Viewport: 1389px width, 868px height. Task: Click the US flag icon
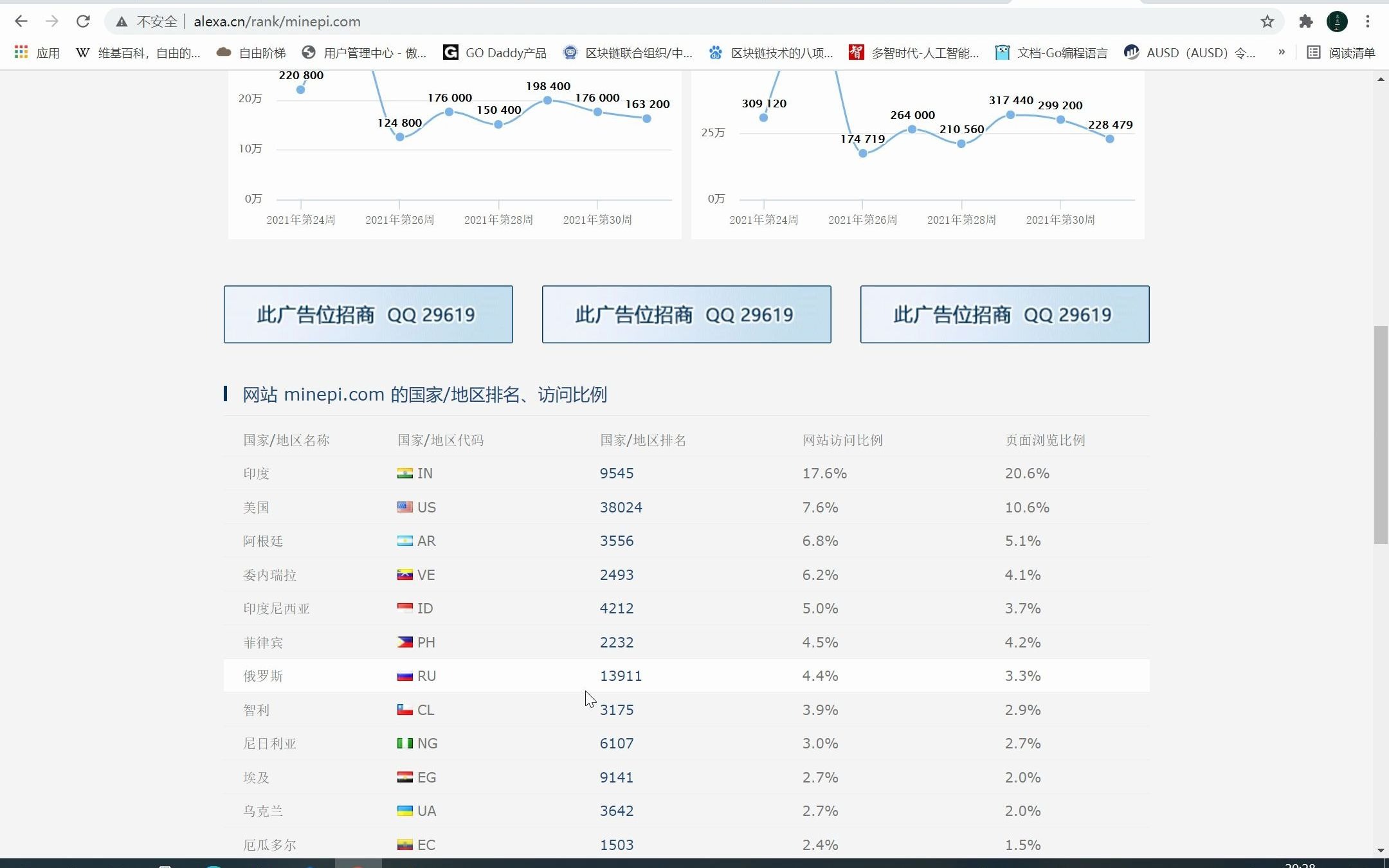[x=405, y=507]
